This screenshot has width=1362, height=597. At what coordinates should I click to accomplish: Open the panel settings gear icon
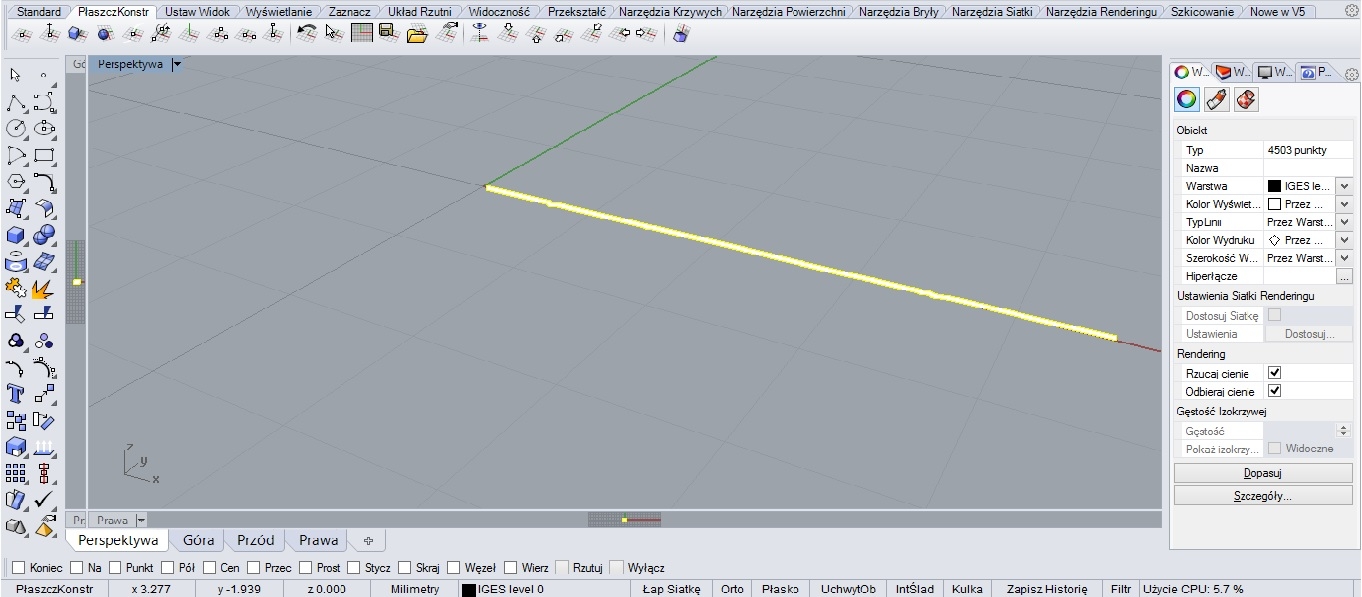[1351, 74]
